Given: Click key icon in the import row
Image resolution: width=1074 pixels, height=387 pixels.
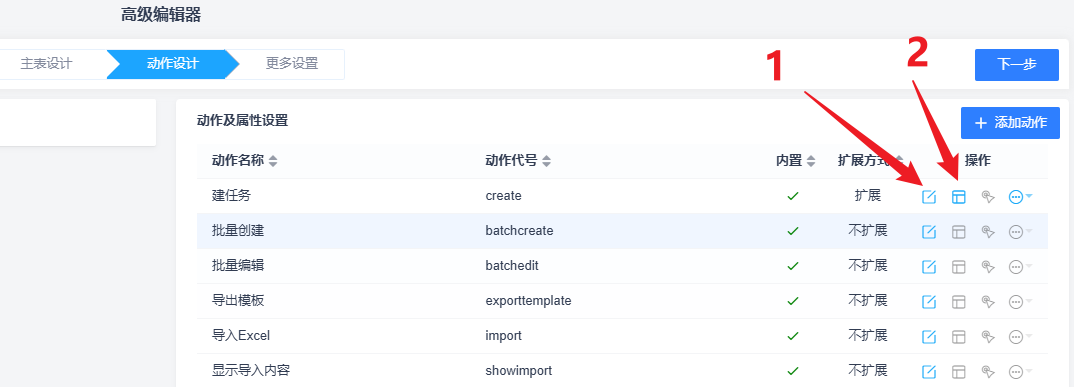Looking at the screenshot, I should (x=987, y=337).
